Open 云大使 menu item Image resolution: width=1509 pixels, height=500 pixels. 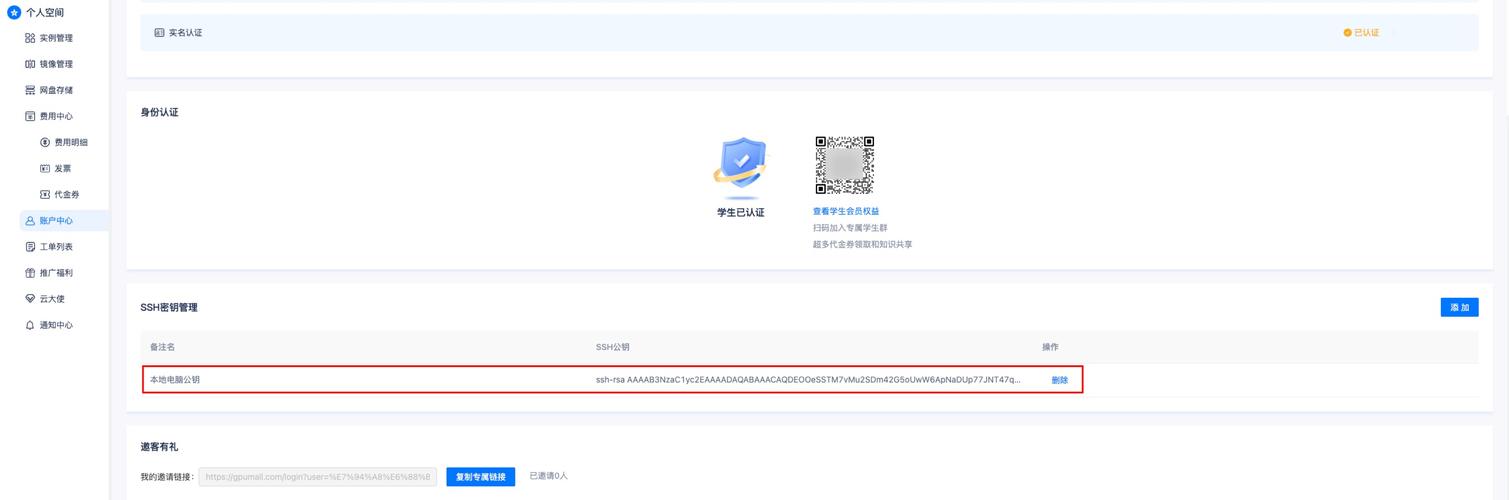(52, 298)
